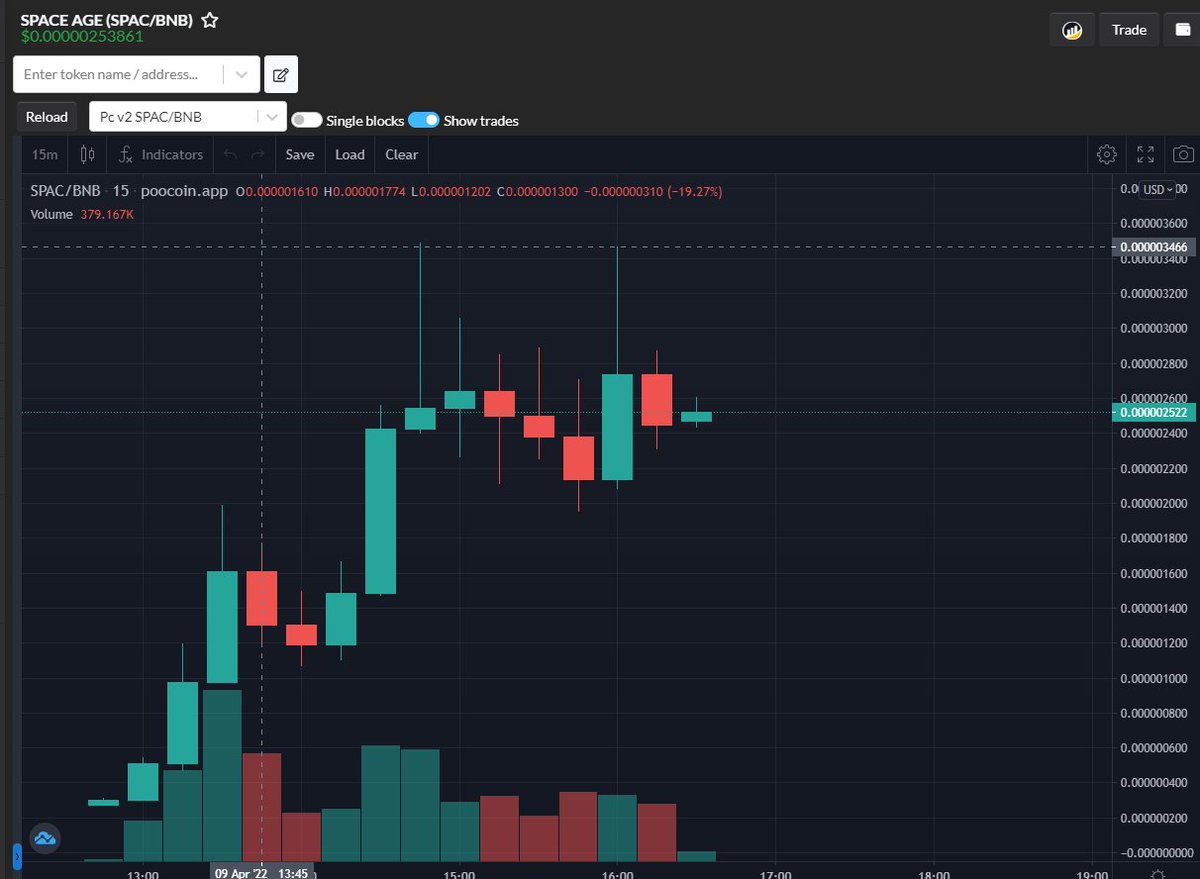Open chart settings gear
This screenshot has width=1200, height=879.
pos(1106,154)
